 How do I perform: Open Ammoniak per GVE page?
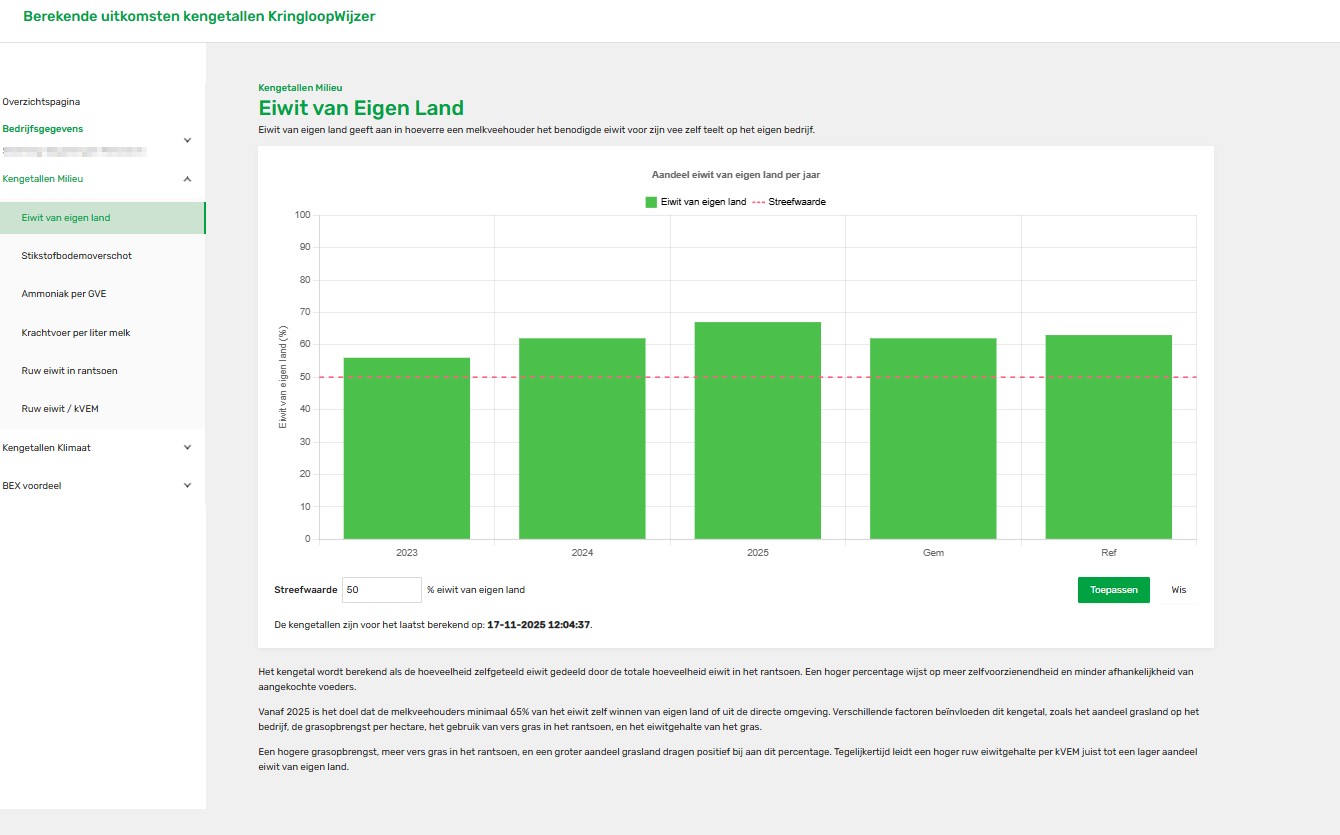[63, 294]
